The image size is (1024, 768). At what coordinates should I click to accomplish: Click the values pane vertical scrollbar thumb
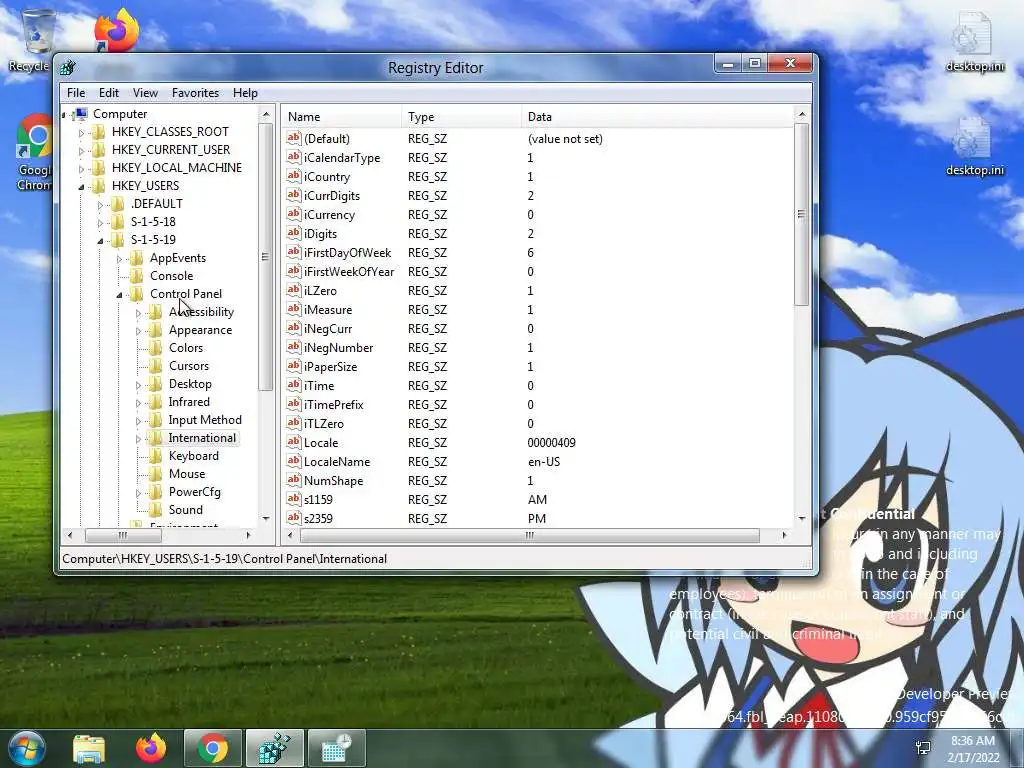pyautogui.click(x=802, y=214)
